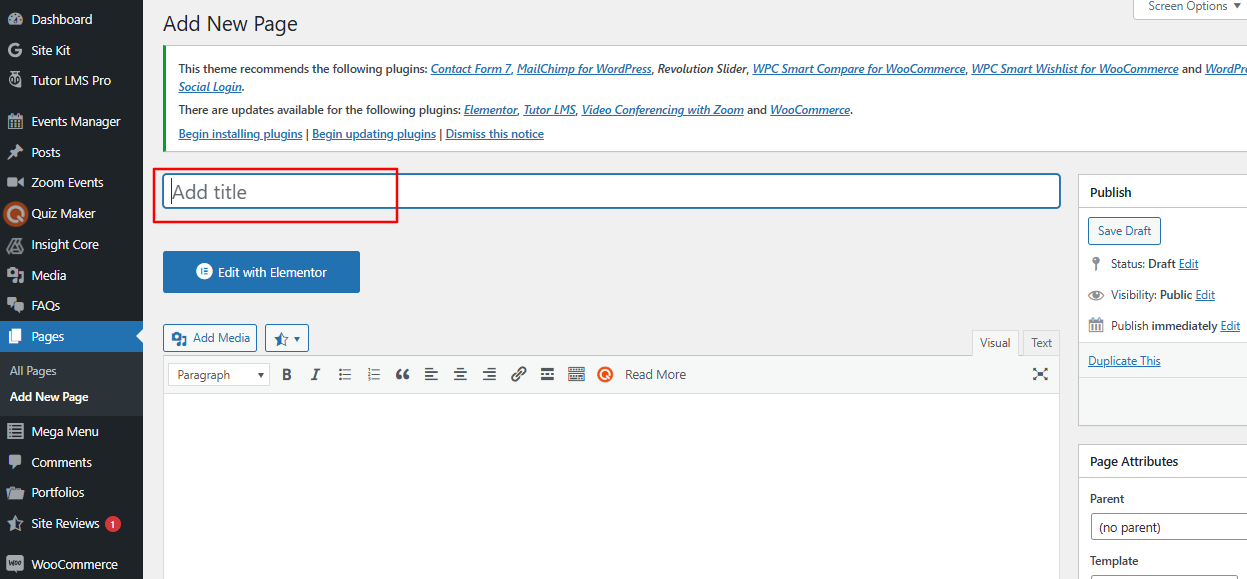Insert a numbered list
Image resolution: width=1247 pixels, height=579 pixels.
point(374,375)
